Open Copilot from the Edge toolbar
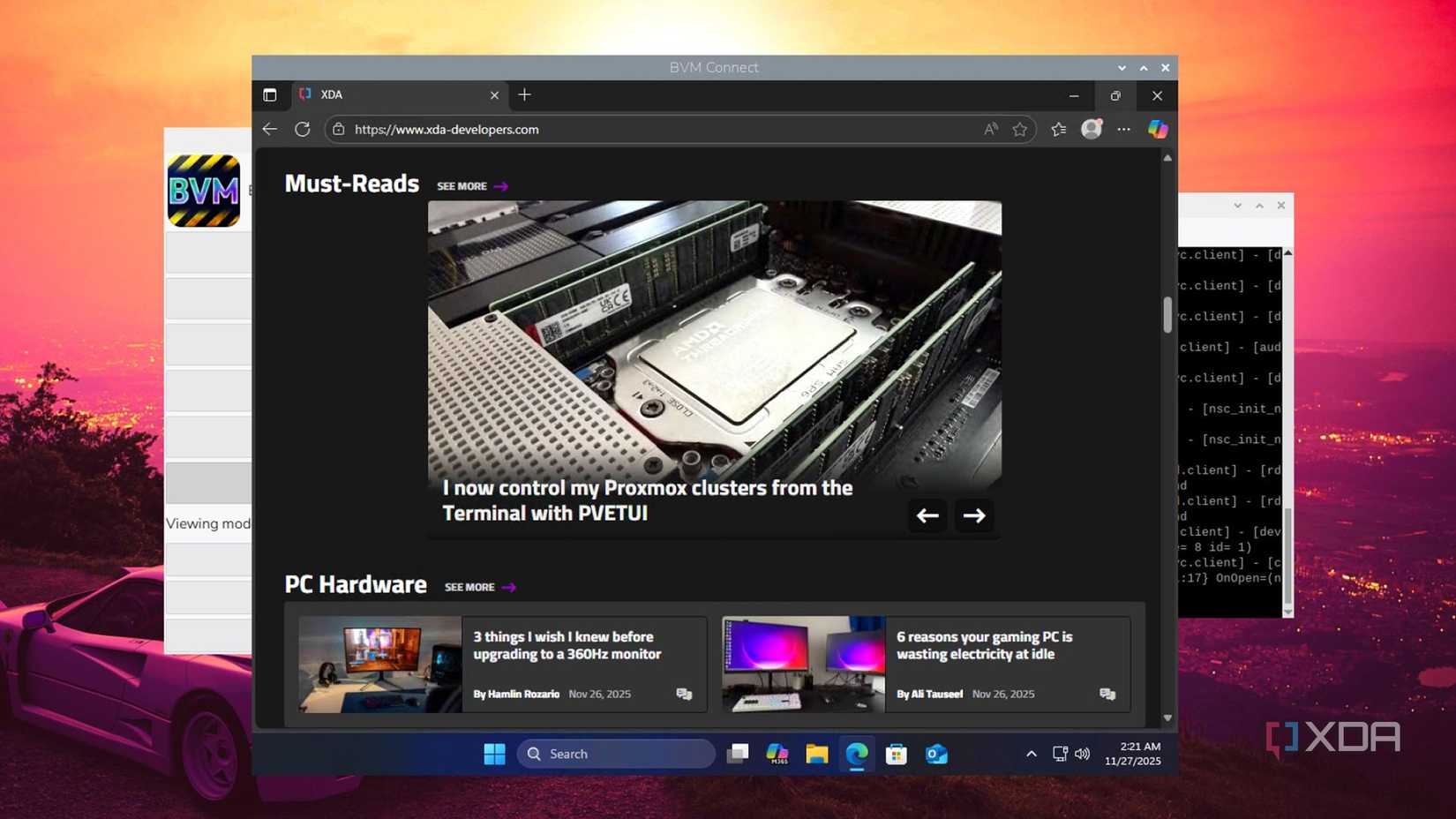The height and width of the screenshot is (819, 1456). coord(1158,129)
